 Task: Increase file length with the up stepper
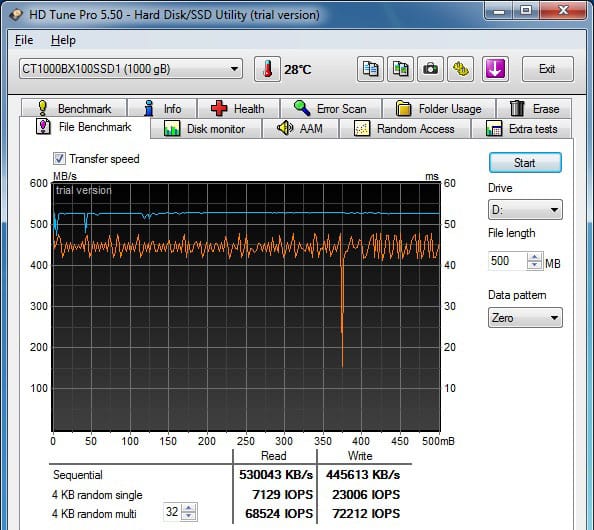point(535,256)
